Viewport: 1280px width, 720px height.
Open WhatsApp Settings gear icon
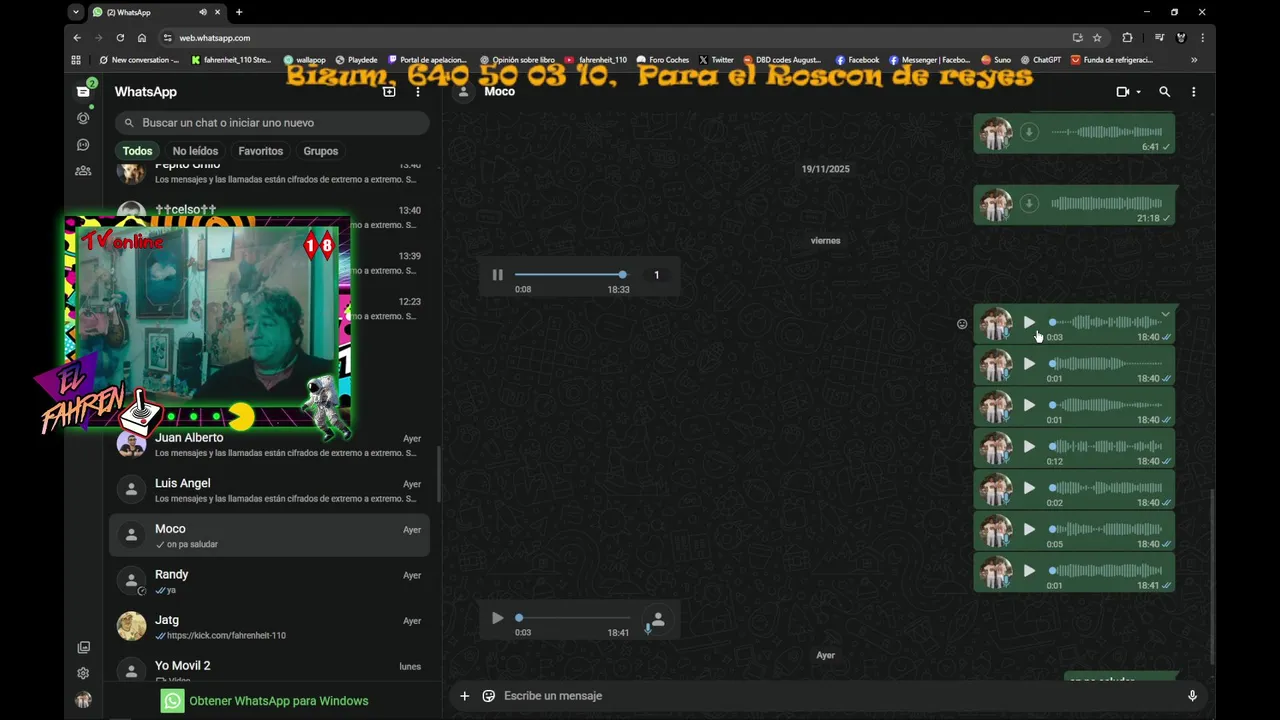(x=83, y=673)
